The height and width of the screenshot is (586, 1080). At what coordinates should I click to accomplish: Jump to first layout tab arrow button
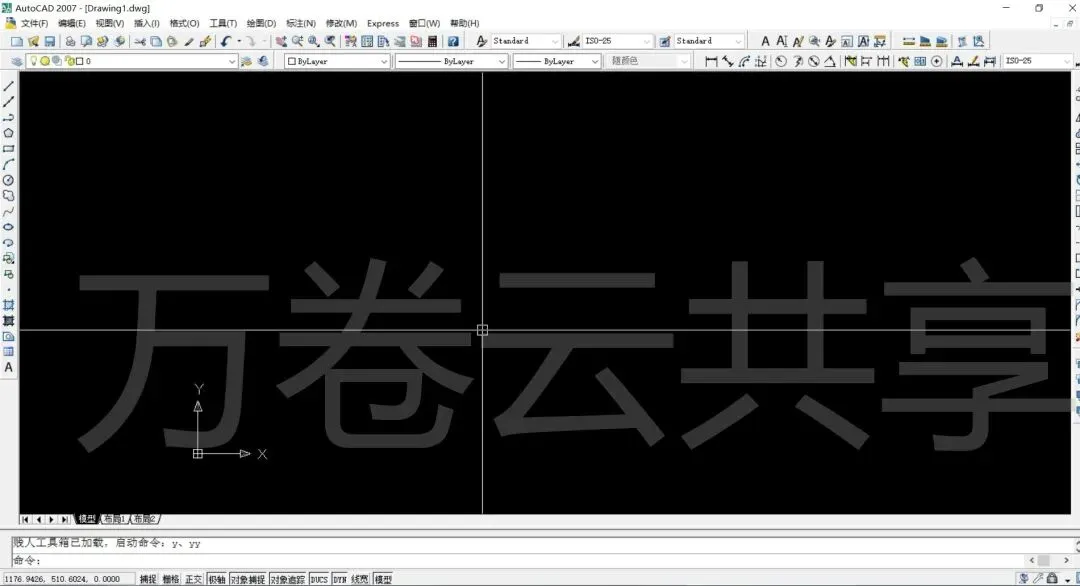(25, 519)
